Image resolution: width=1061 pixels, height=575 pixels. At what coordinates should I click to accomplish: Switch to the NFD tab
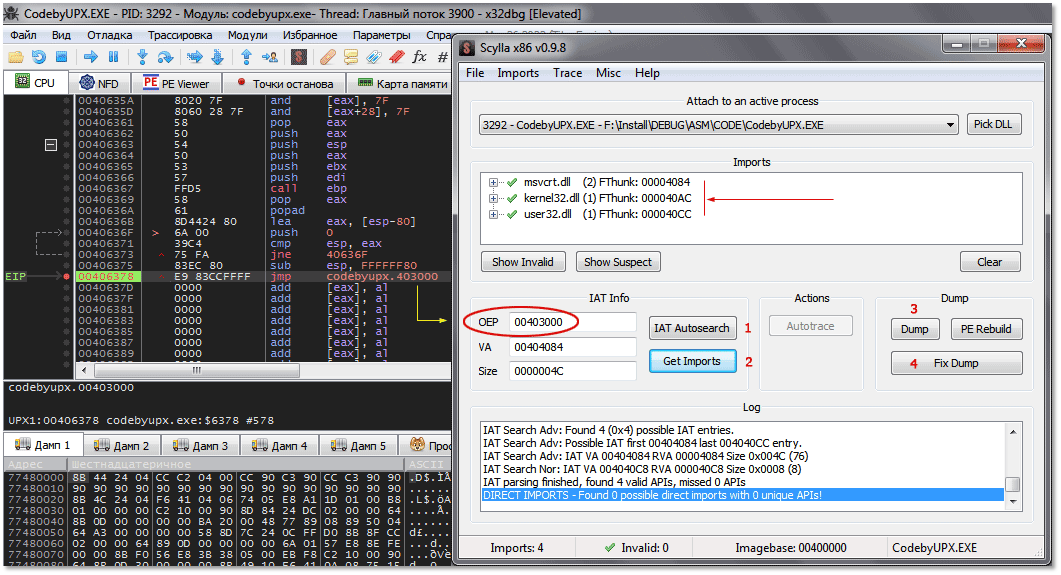pos(99,83)
